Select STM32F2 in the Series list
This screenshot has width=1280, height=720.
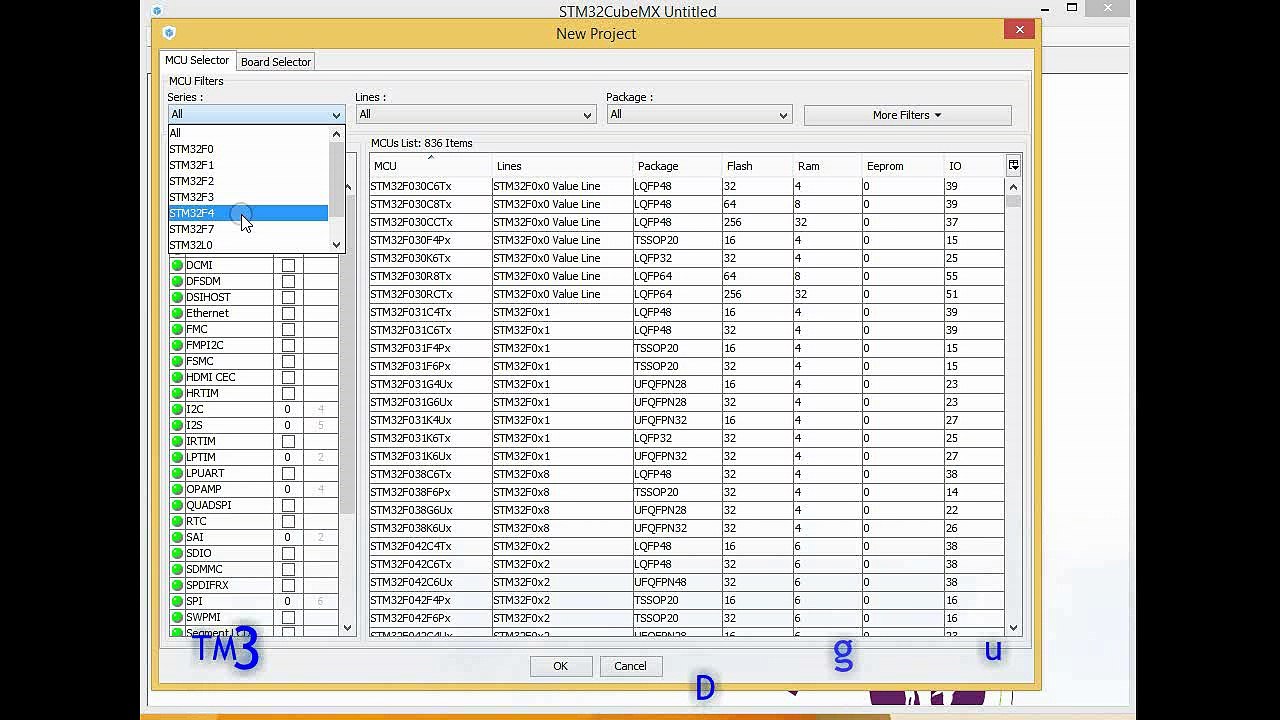[247, 181]
